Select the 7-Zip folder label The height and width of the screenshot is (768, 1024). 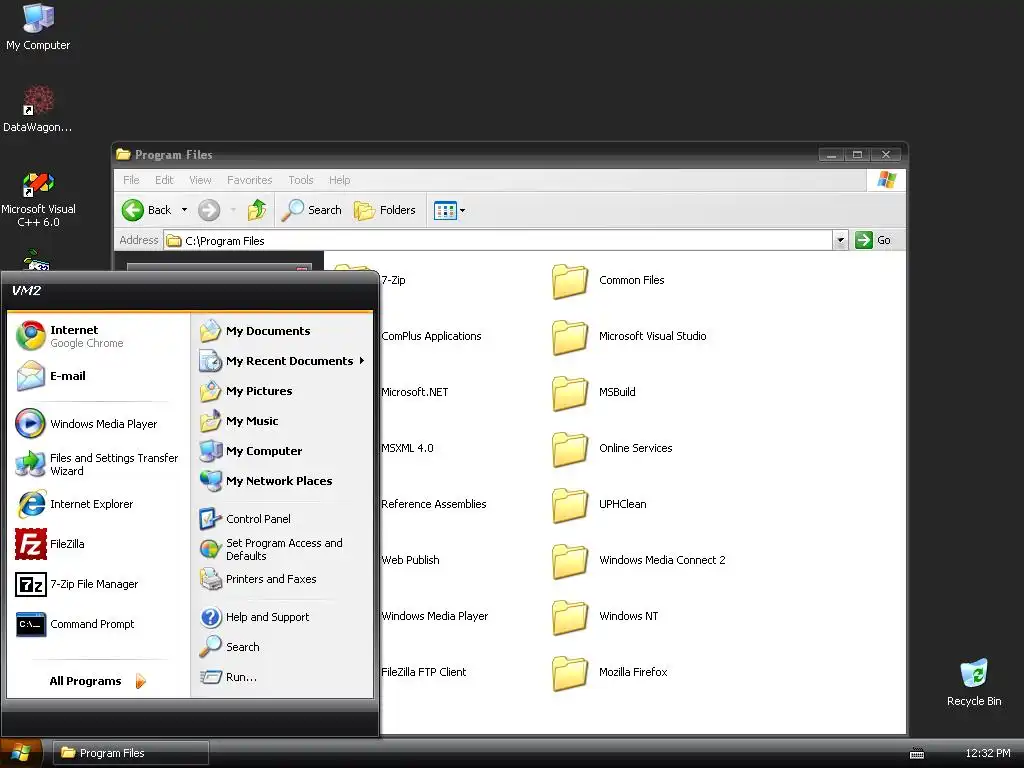393,280
